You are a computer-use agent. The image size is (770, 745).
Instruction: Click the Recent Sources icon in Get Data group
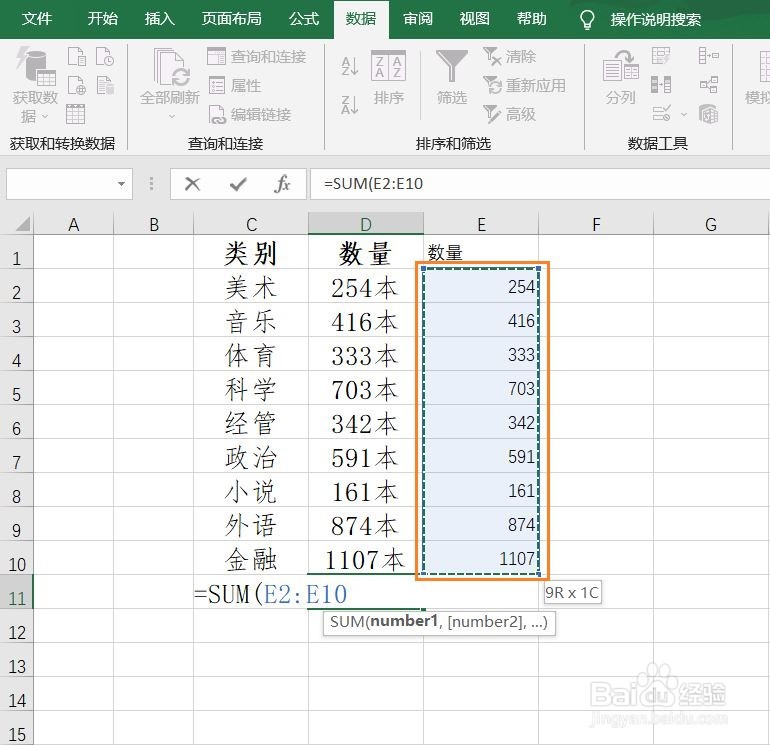[x=105, y=56]
